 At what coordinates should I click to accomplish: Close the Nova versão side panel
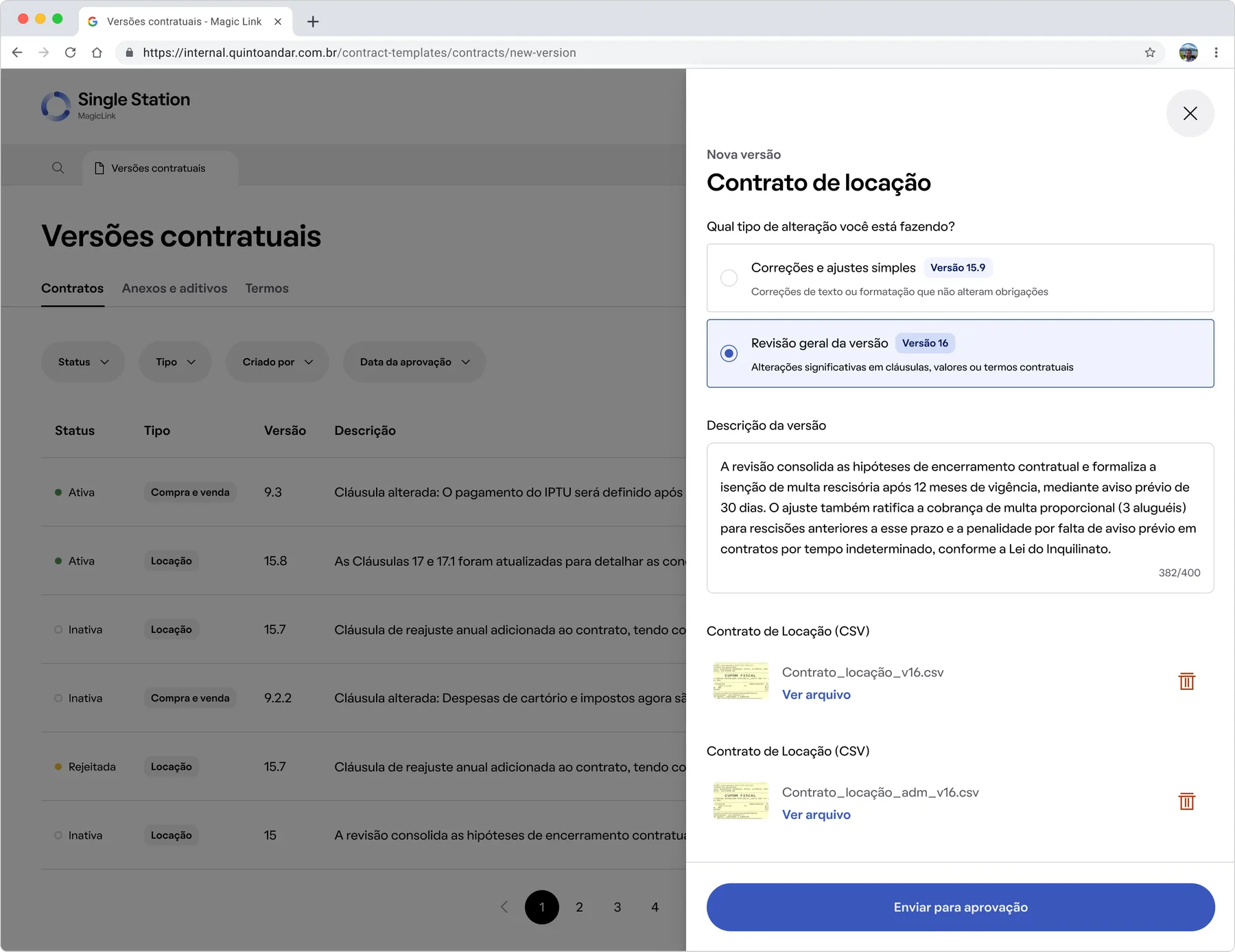click(1190, 113)
